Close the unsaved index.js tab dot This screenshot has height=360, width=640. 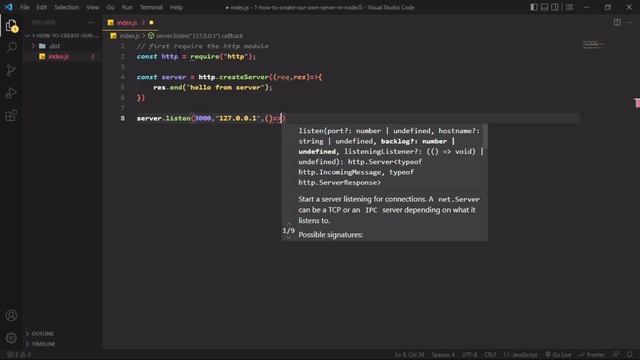151,22
